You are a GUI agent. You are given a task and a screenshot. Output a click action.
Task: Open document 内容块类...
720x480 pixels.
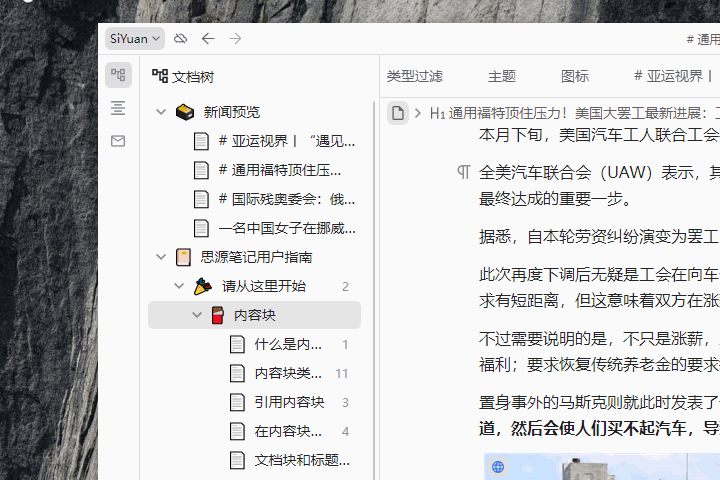pos(288,373)
